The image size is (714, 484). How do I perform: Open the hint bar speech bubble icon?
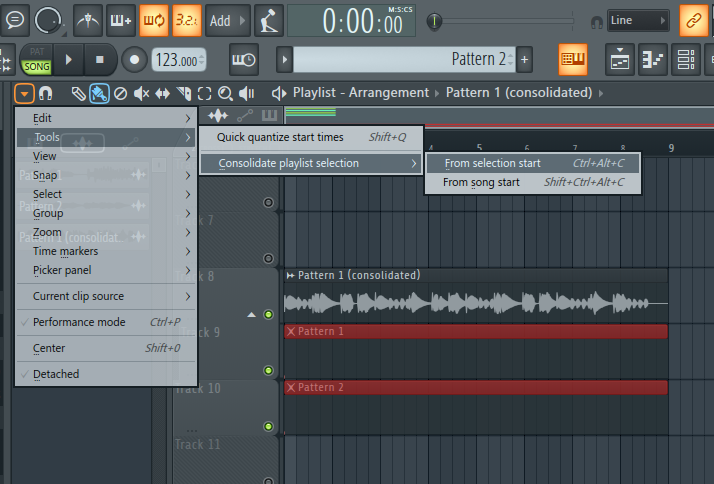click(x=15, y=20)
